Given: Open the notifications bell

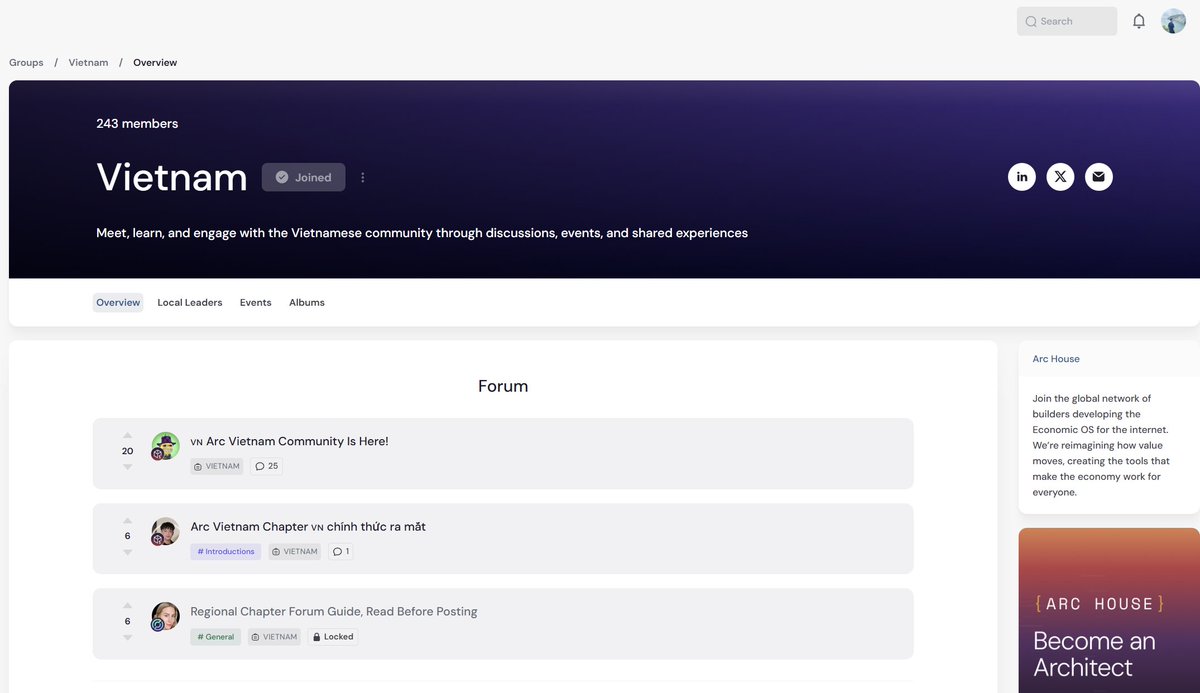Looking at the screenshot, I should [x=1139, y=21].
